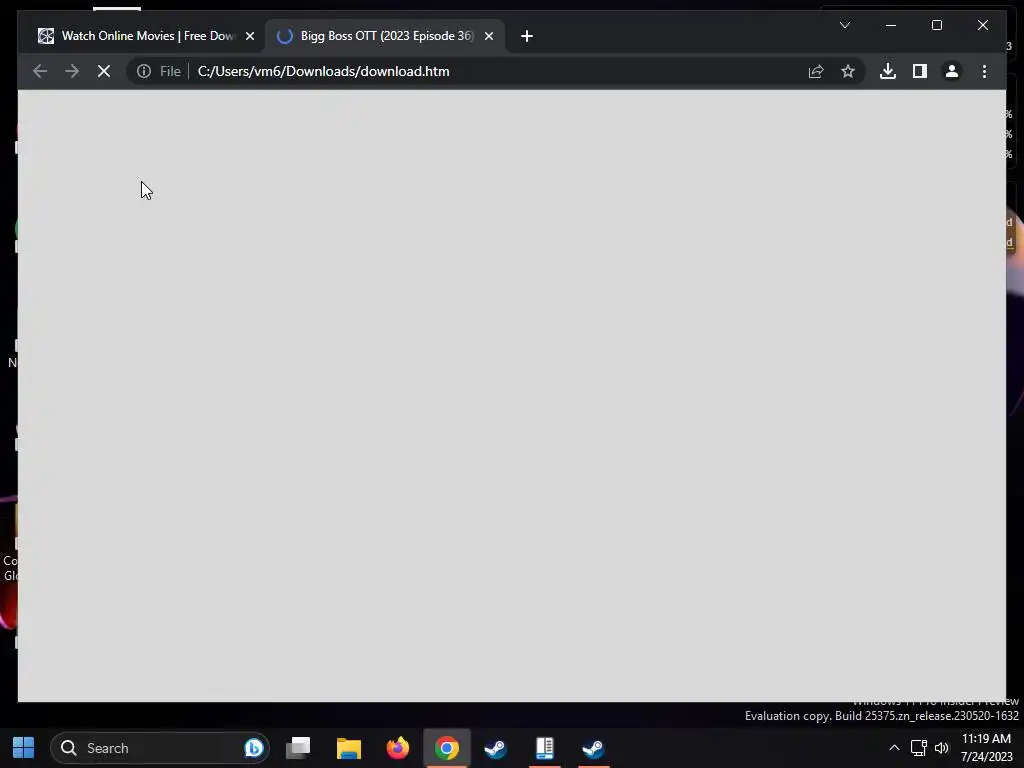Open network status tray icon
This screenshot has height=768, width=1024.
coord(918,748)
